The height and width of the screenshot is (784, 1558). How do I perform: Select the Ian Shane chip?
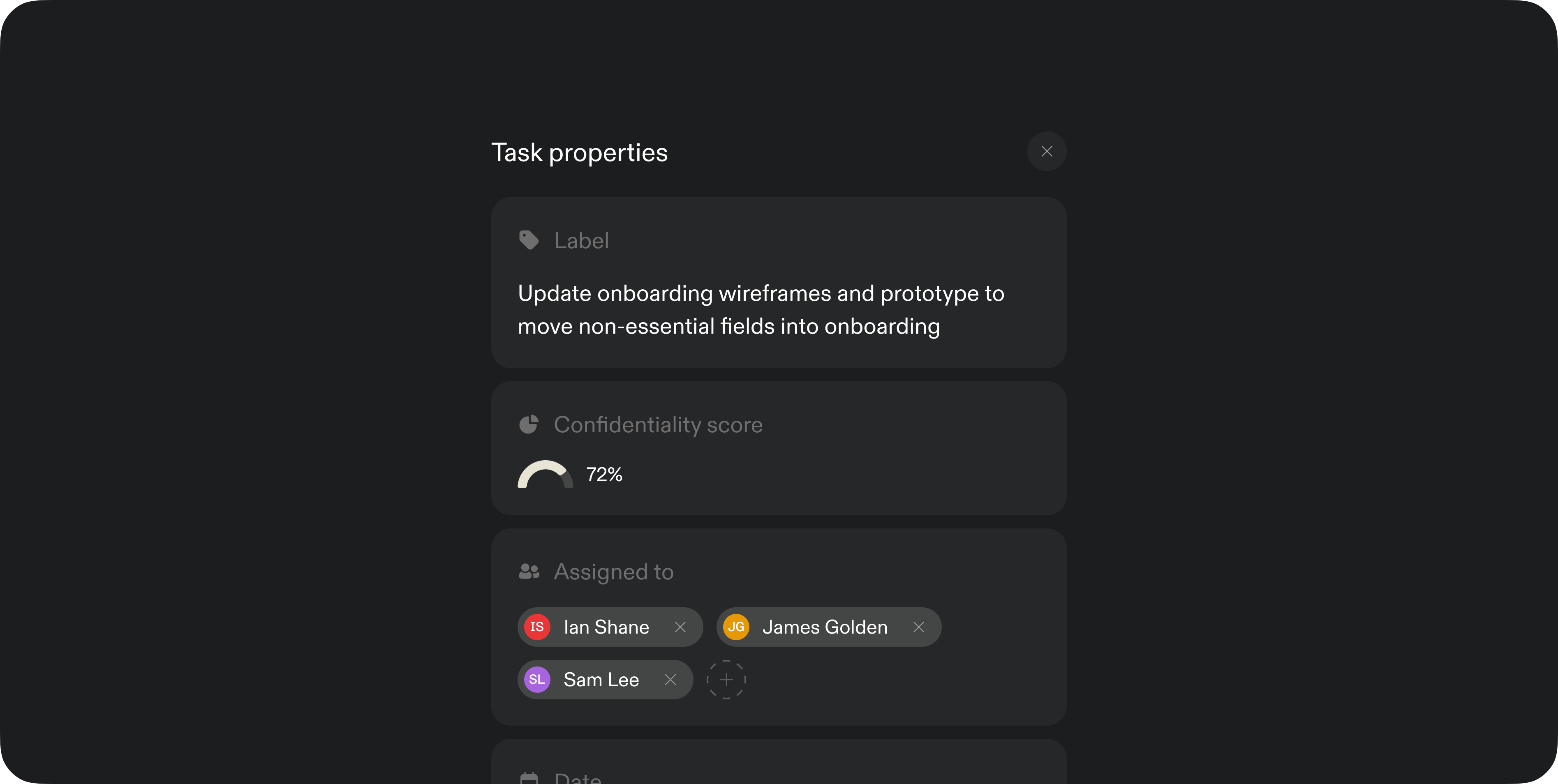click(610, 627)
